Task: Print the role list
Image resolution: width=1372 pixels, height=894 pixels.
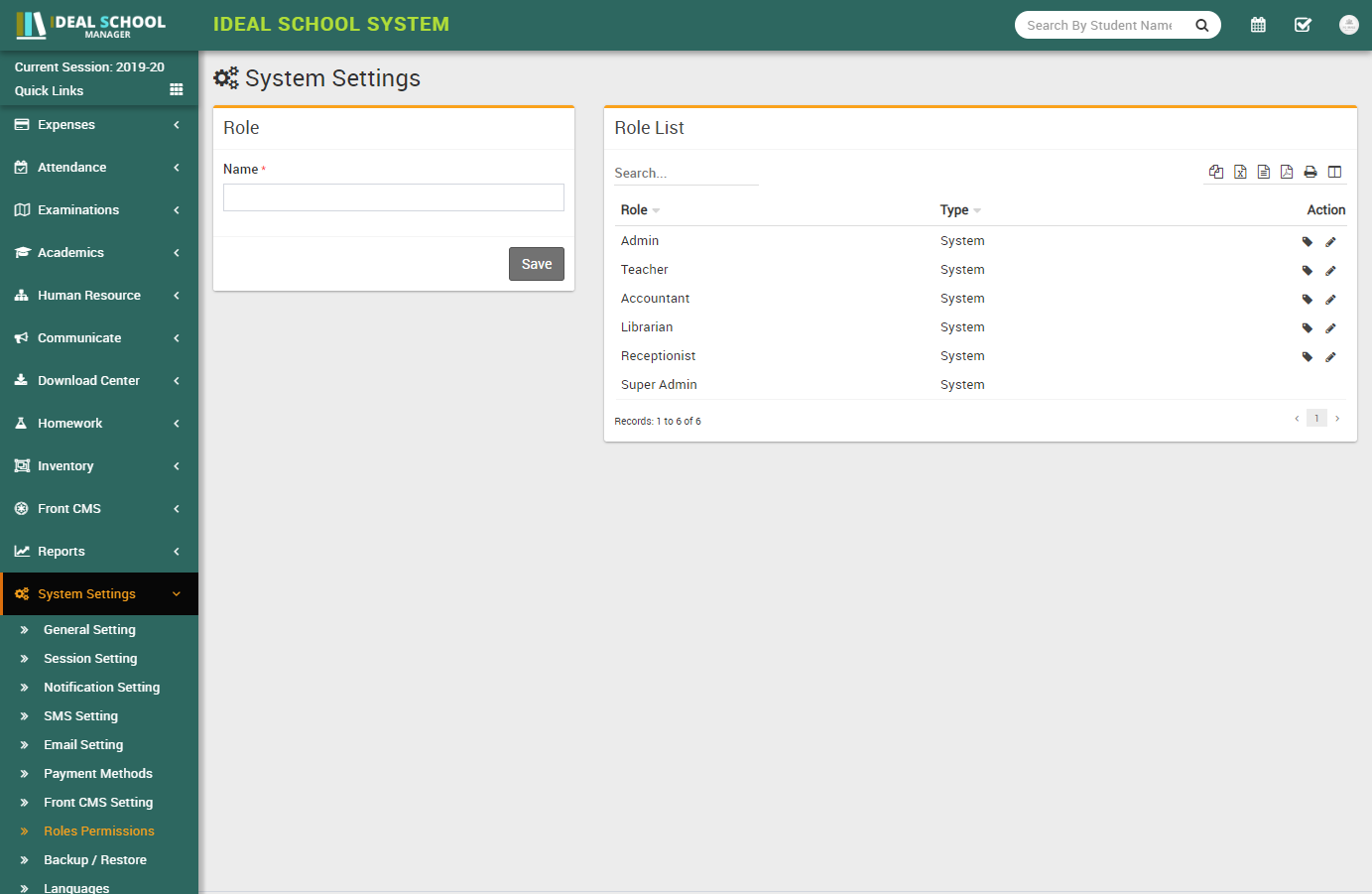Action: pyautogui.click(x=1310, y=172)
